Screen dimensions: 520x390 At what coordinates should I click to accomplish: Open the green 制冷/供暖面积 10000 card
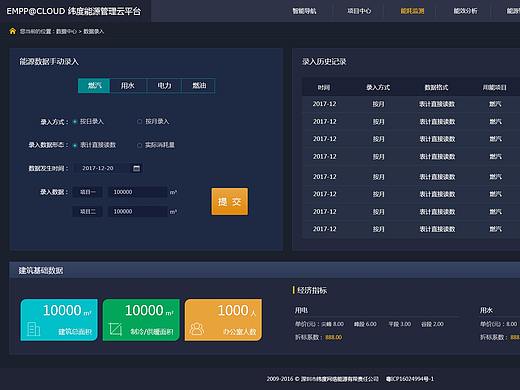pos(141,320)
